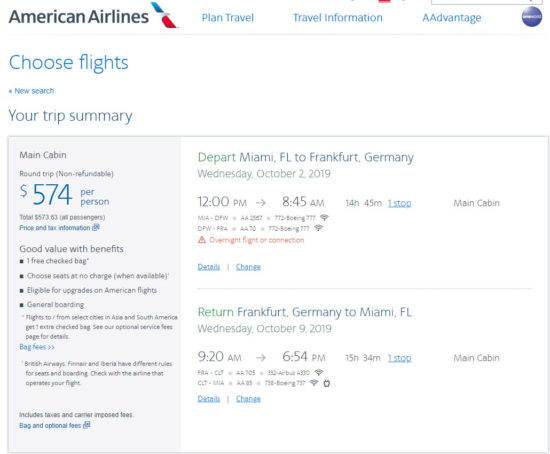
Task: Open the Plan Travel menu
Action: (x=228, y=18)
